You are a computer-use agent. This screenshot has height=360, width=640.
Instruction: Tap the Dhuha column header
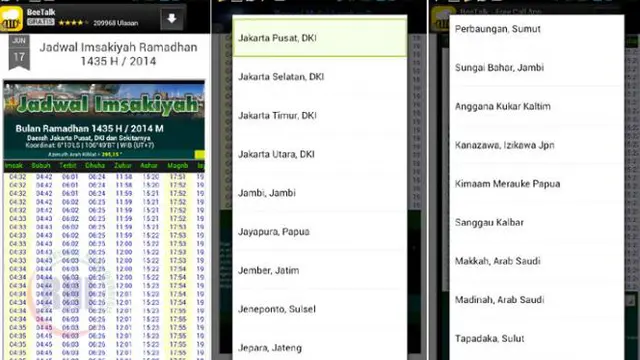pos(95,166)
